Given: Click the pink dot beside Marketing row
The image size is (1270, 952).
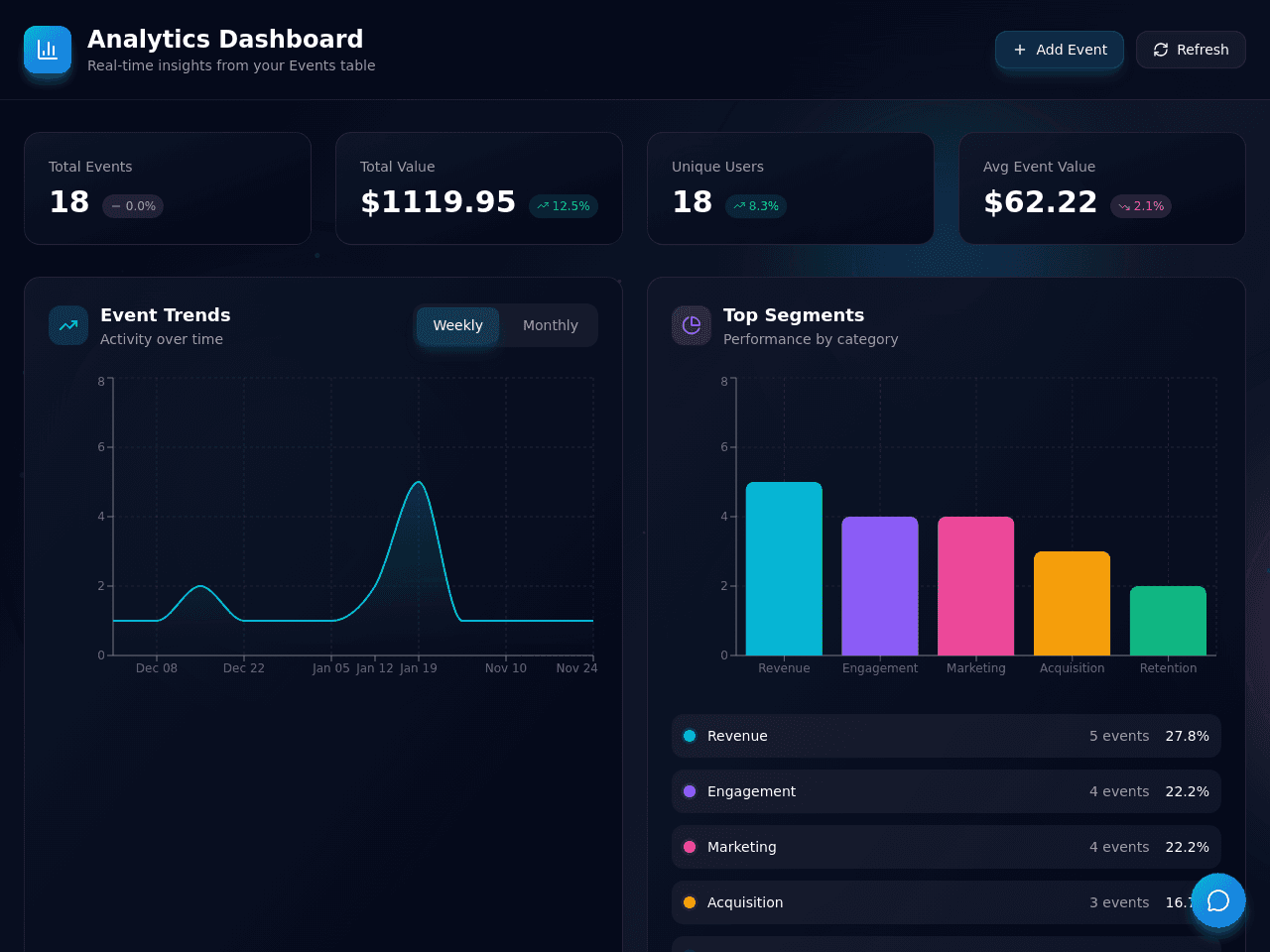Looking at the screenshot, I should click(x=690, y=847).
